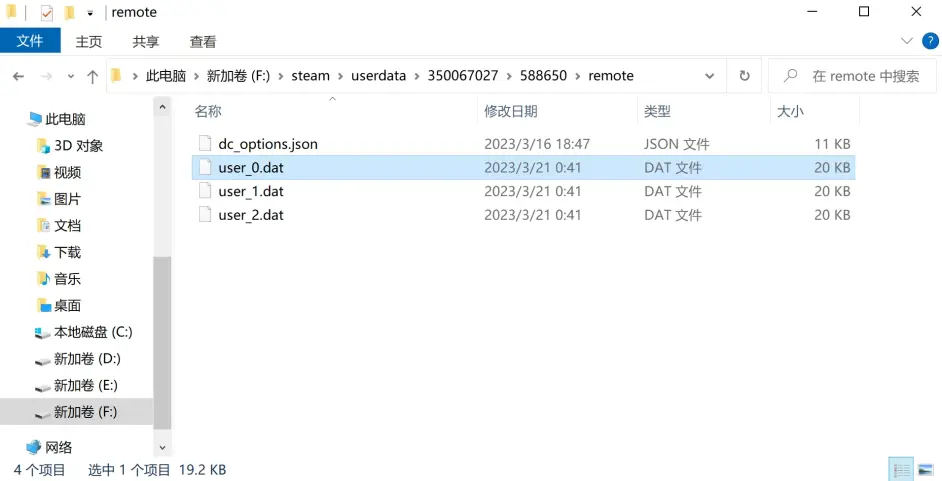Click steam in the address breadcrumb
The image size is (942, 481).
click(310, 76)
